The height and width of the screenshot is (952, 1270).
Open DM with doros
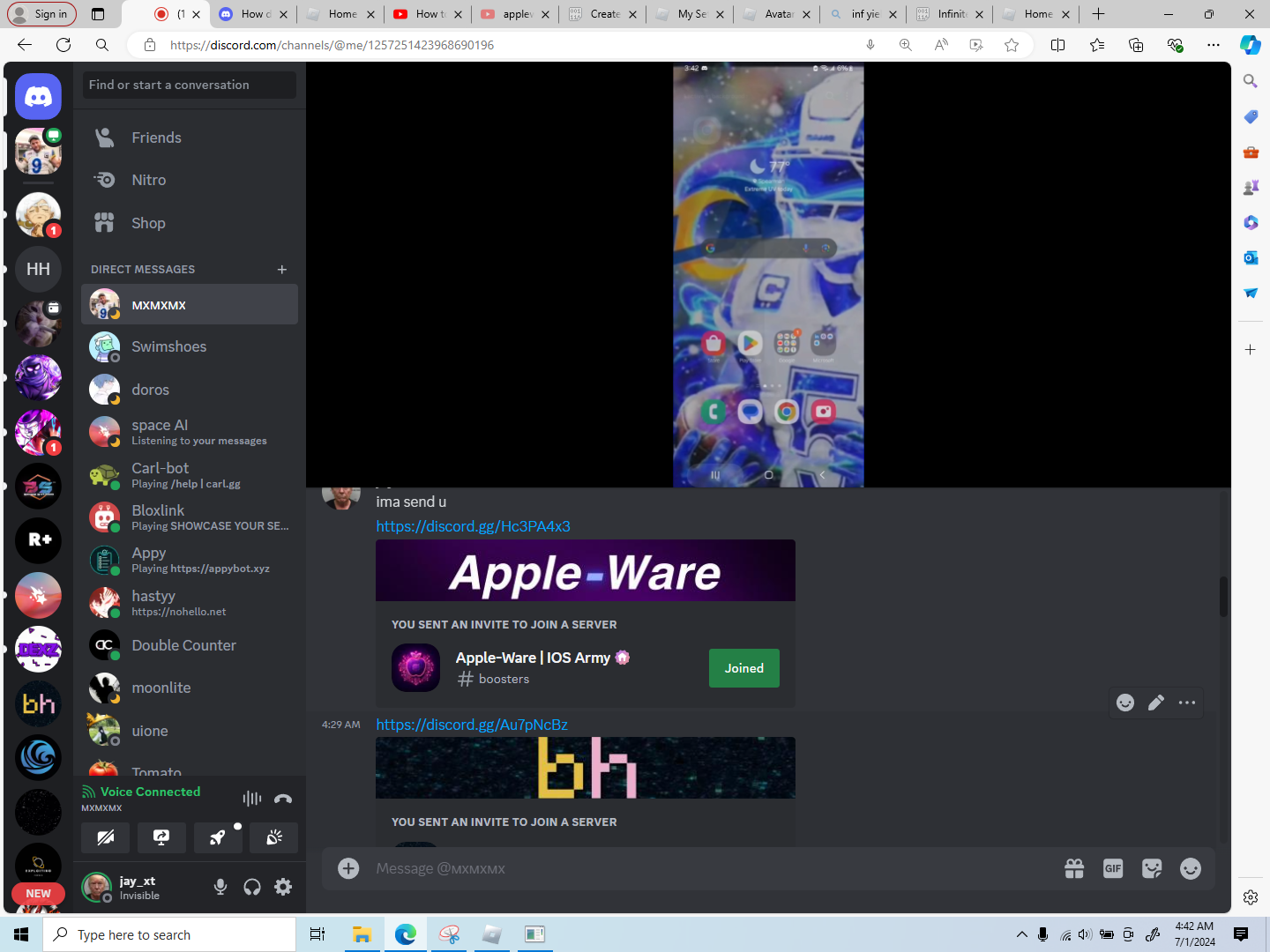pos(190,390)
